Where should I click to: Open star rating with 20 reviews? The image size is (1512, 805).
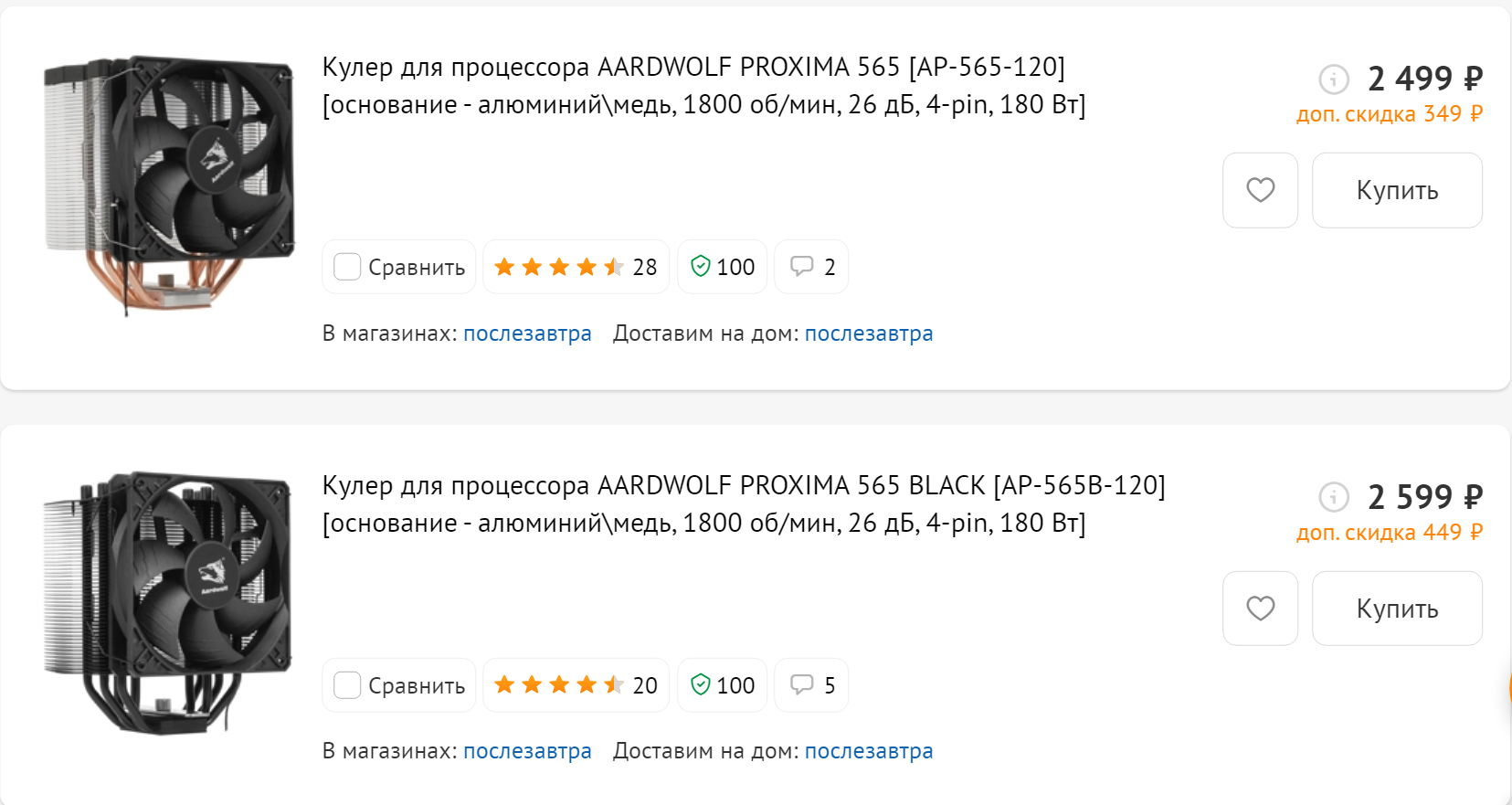576,685
